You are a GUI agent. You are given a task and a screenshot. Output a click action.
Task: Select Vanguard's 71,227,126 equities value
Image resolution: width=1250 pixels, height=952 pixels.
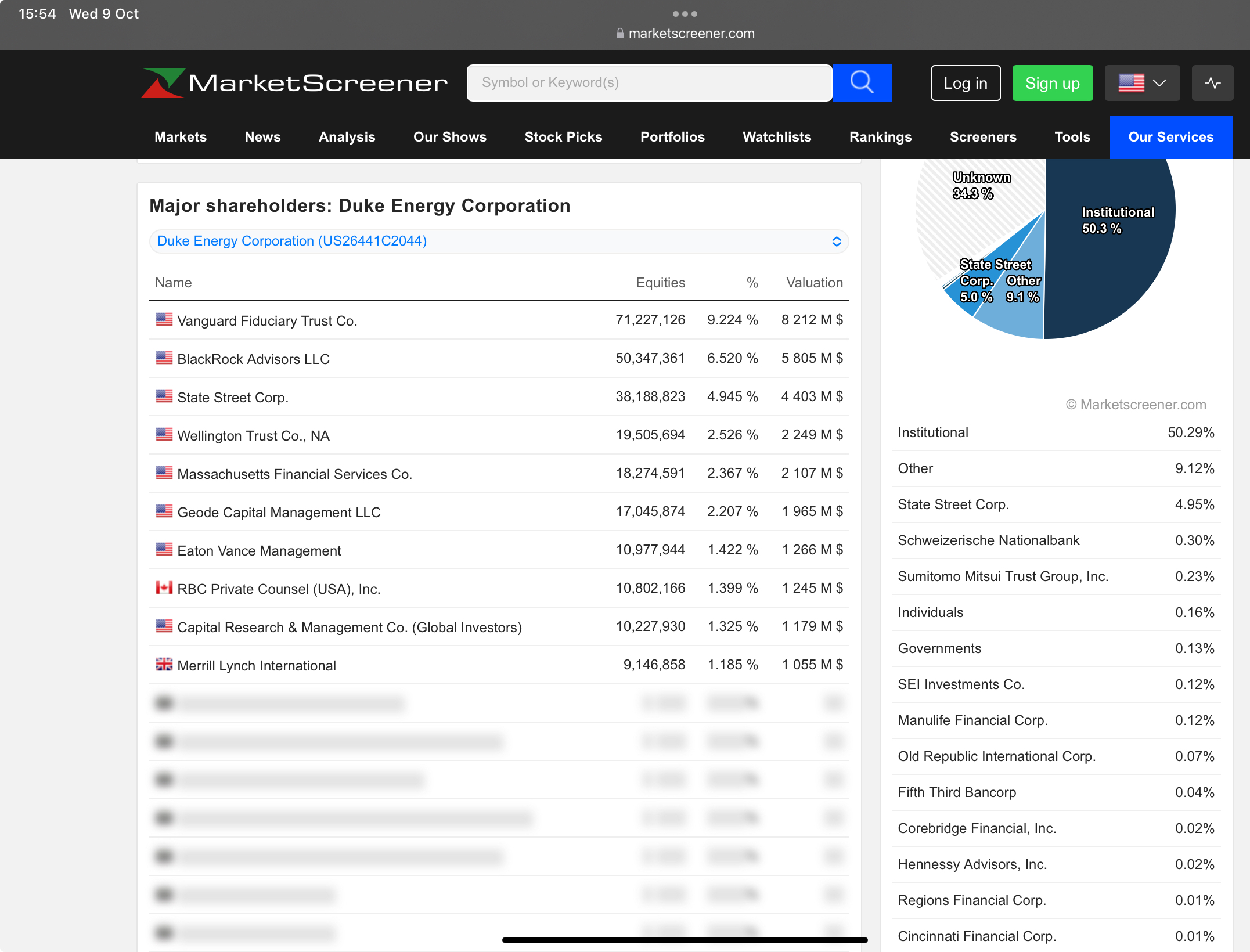point(650,320)
